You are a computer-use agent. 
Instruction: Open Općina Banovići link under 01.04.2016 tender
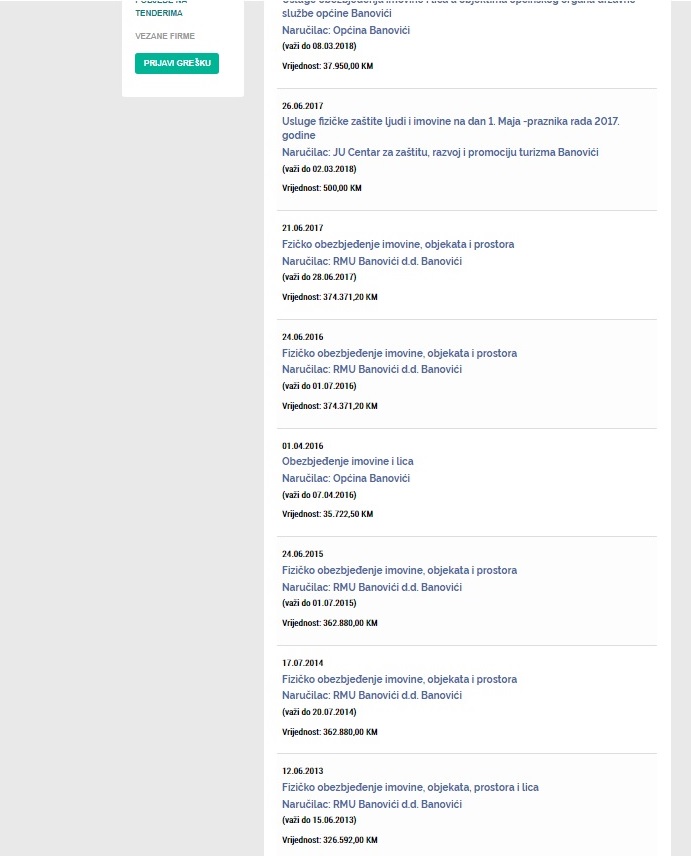[x=346, y=478]
